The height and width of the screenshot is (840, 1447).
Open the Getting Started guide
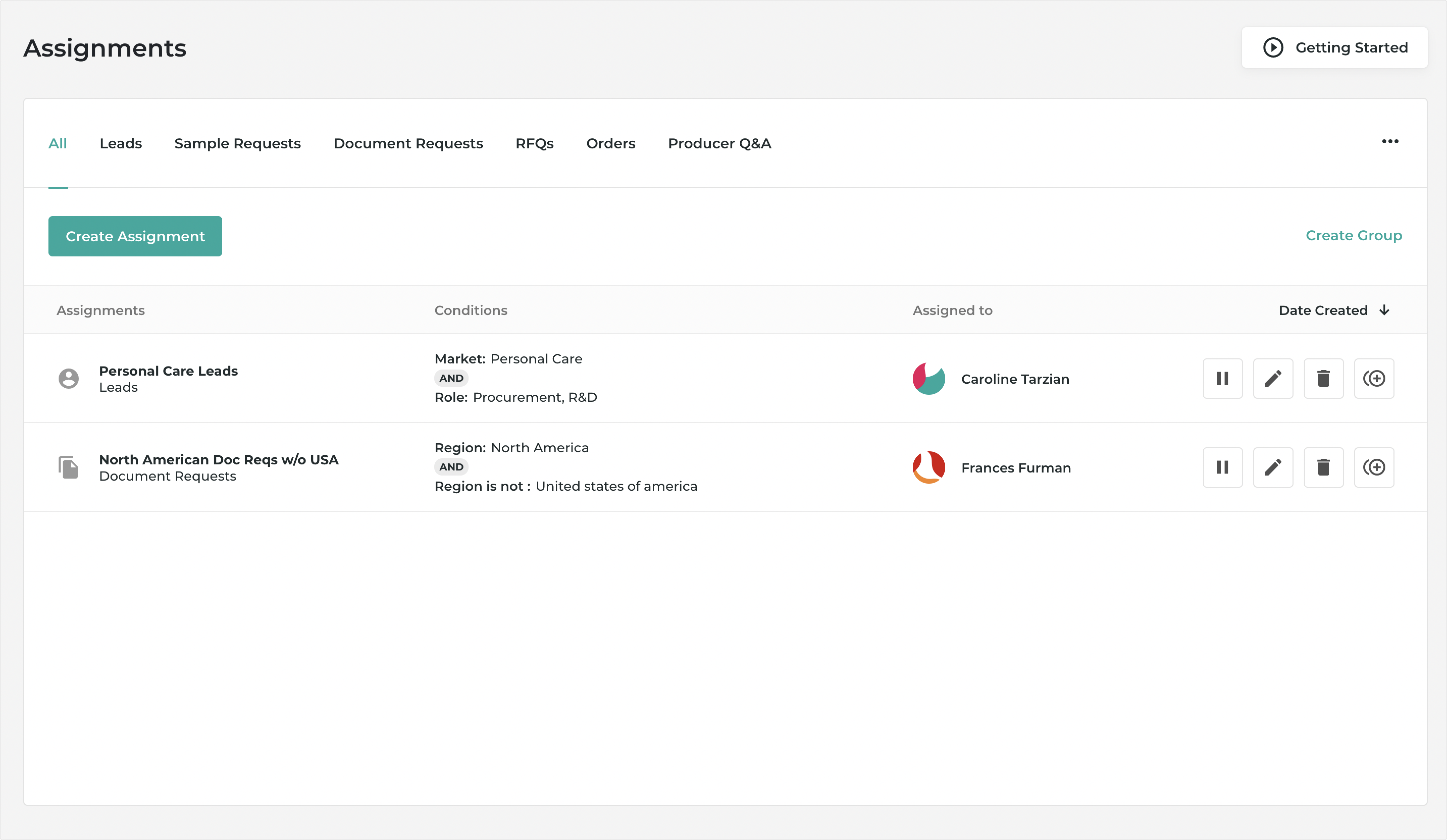[x=1334, y=48]
